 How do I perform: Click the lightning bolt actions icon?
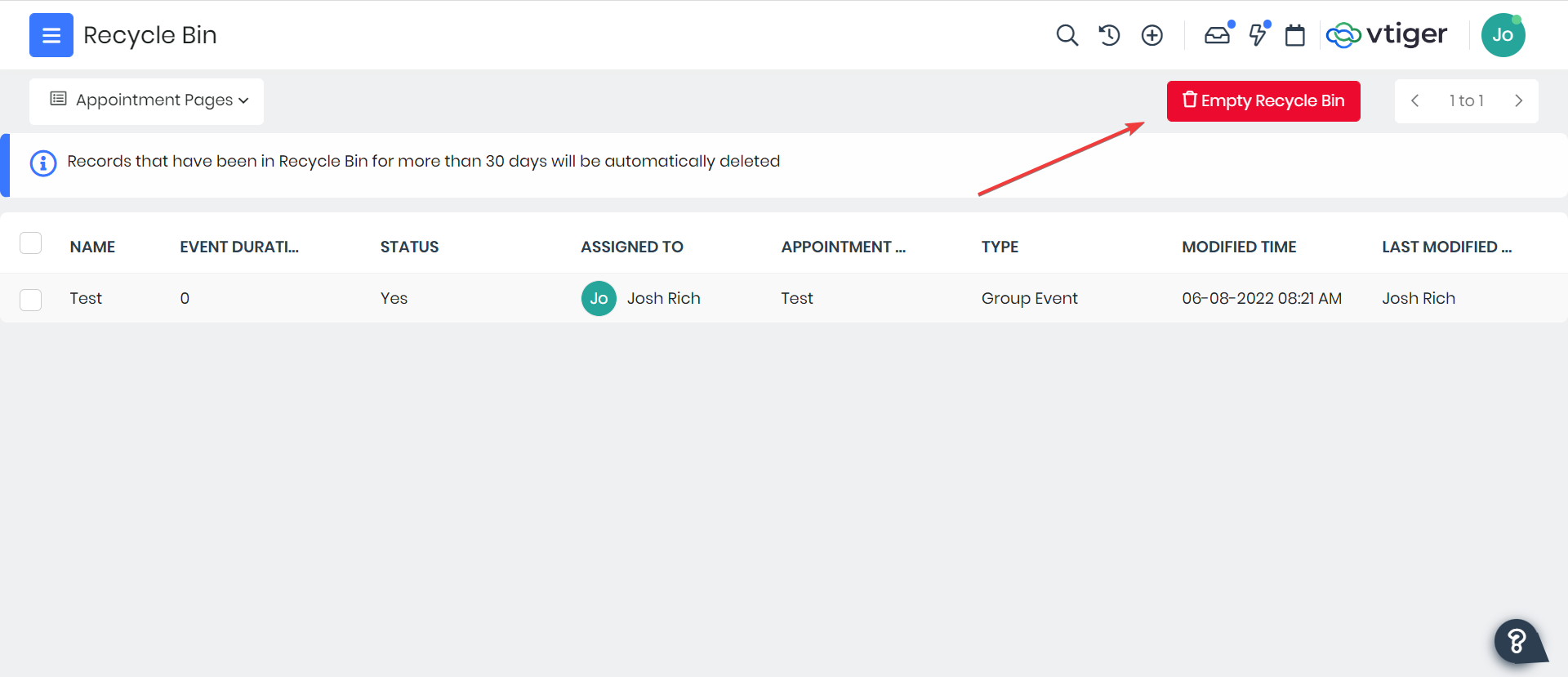(1258, 35)
